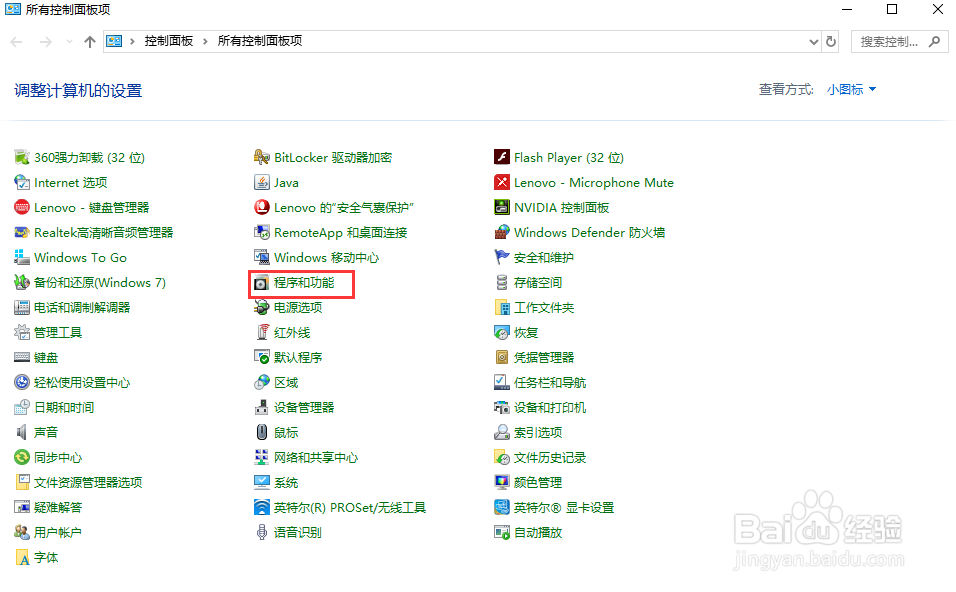Image resolution: width=956 pixels, height=592 pixels.
Task: Go up one level arrow
Action: (x=90, y=41)
